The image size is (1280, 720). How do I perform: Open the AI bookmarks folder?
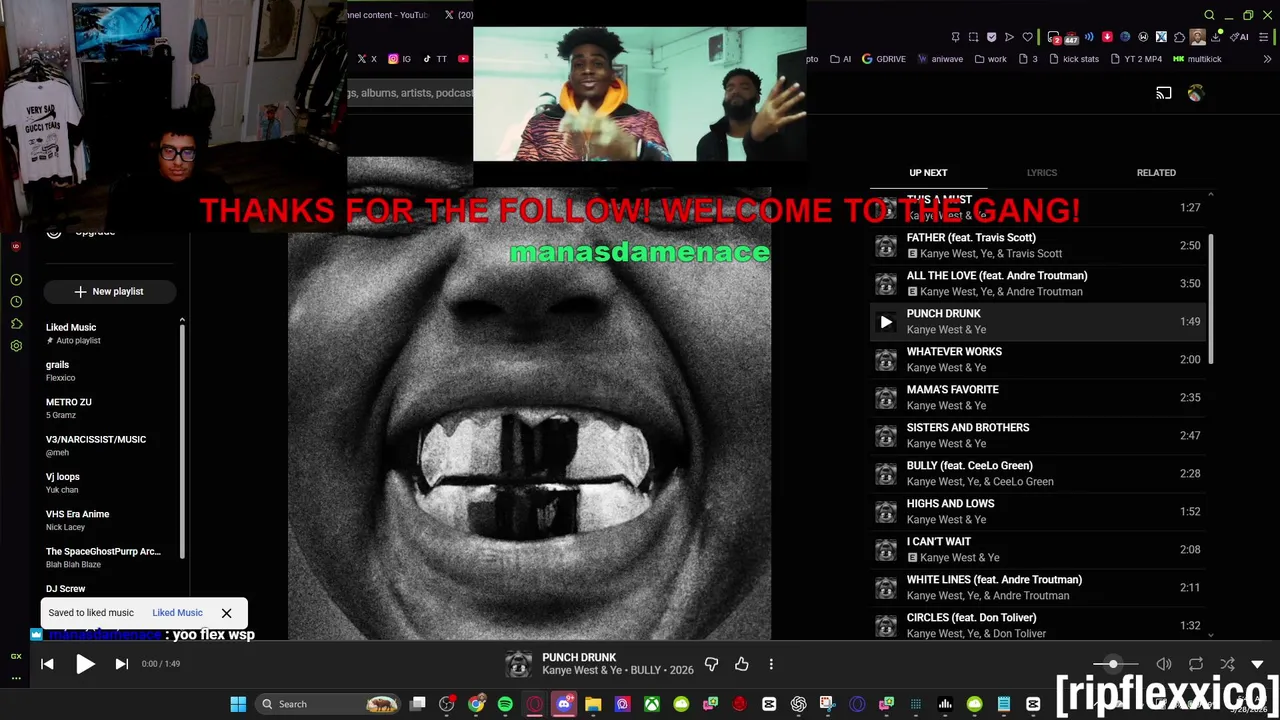[840, 59]
